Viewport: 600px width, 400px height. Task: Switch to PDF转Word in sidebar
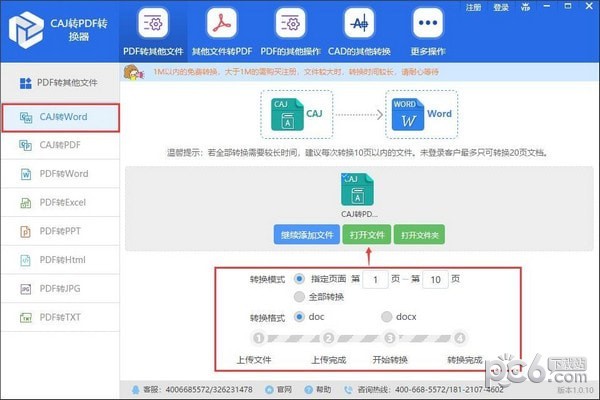61,174
